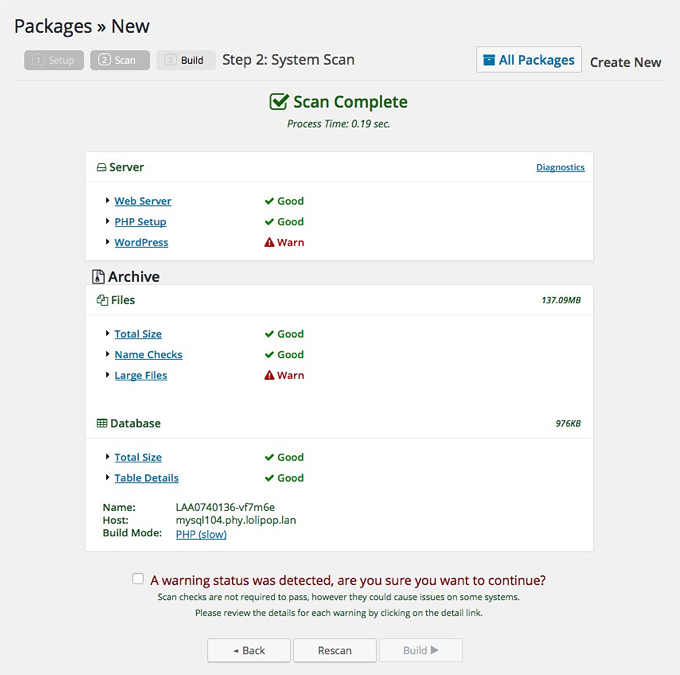Click the Files copy icon
680x675 pixels.
click(102, 300)
